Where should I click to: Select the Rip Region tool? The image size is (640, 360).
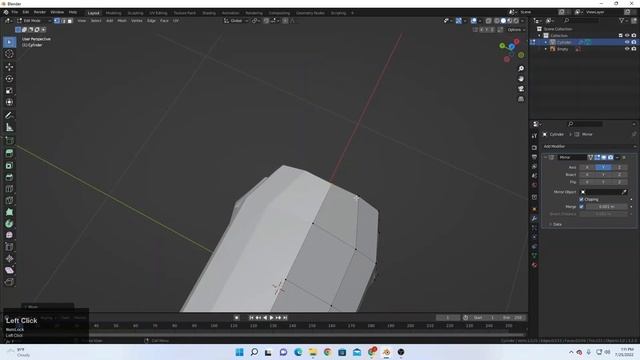click(9, 282)
